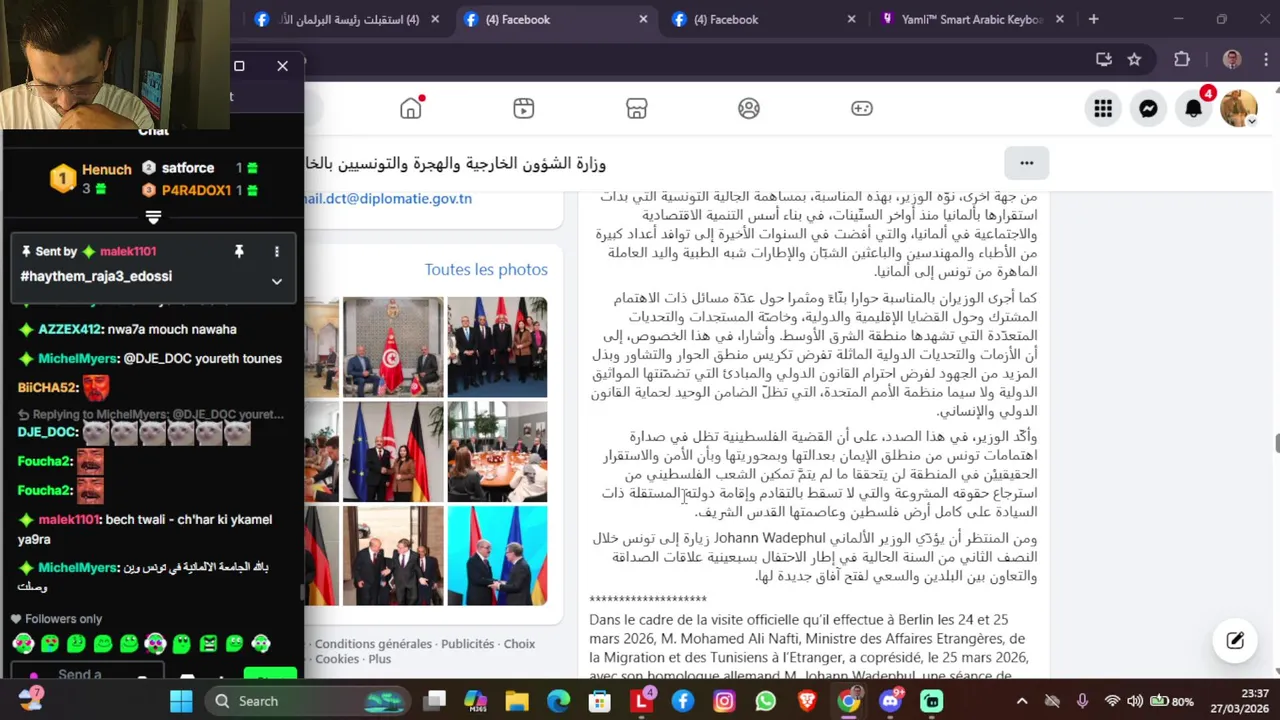Open volume control in system tray
Viewport: 1280px width, 720px height.
1137,701
